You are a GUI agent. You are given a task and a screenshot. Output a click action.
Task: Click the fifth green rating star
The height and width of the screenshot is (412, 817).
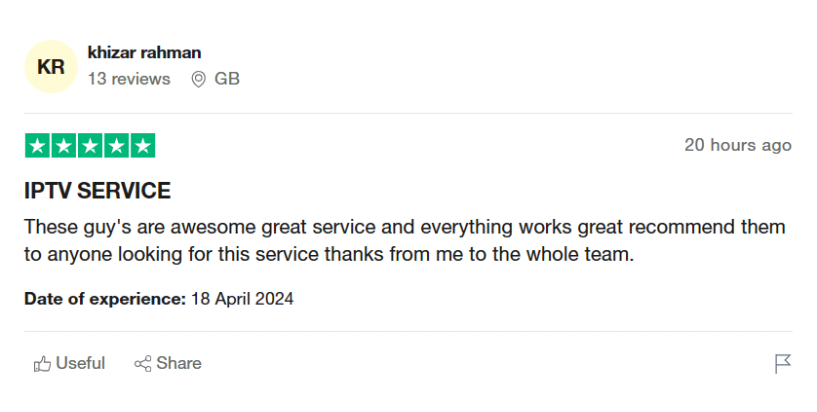click(143, 146)
